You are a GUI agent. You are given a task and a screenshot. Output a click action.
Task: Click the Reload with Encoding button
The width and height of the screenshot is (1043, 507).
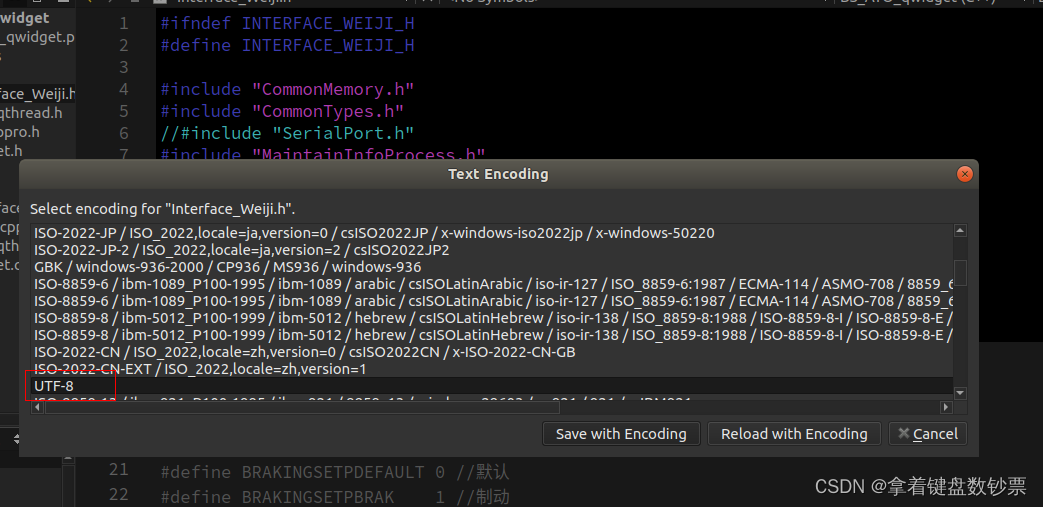794,434
